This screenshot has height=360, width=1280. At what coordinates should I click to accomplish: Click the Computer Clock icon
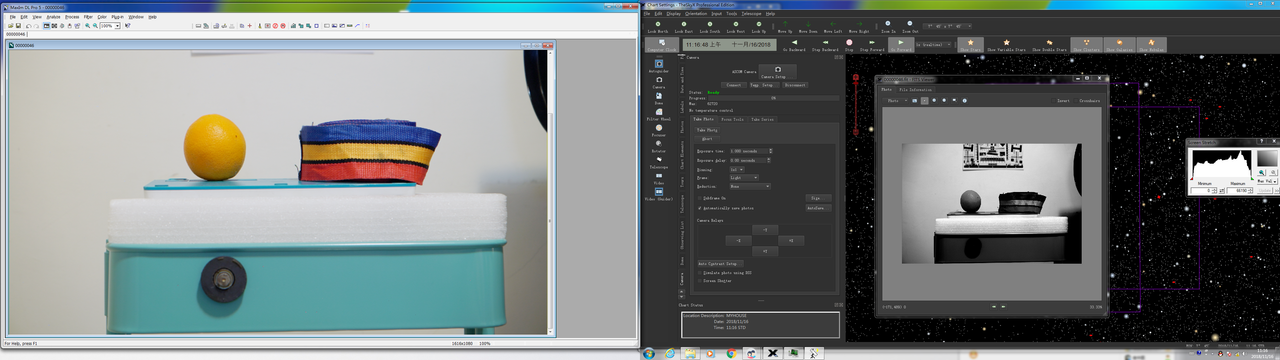point(661,44)
